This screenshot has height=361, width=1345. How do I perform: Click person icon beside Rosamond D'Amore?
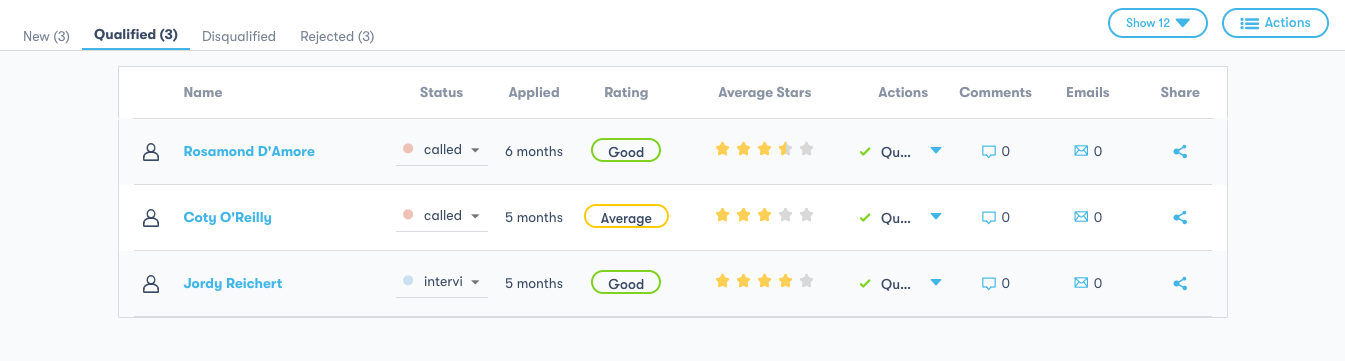[151, 151]
